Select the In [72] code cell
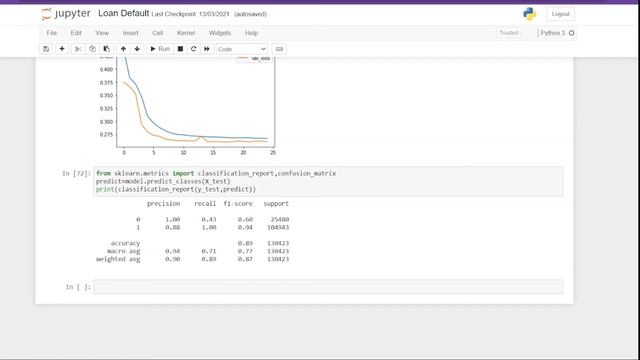The height and width of the screenshot is (360, 640). 328,181
